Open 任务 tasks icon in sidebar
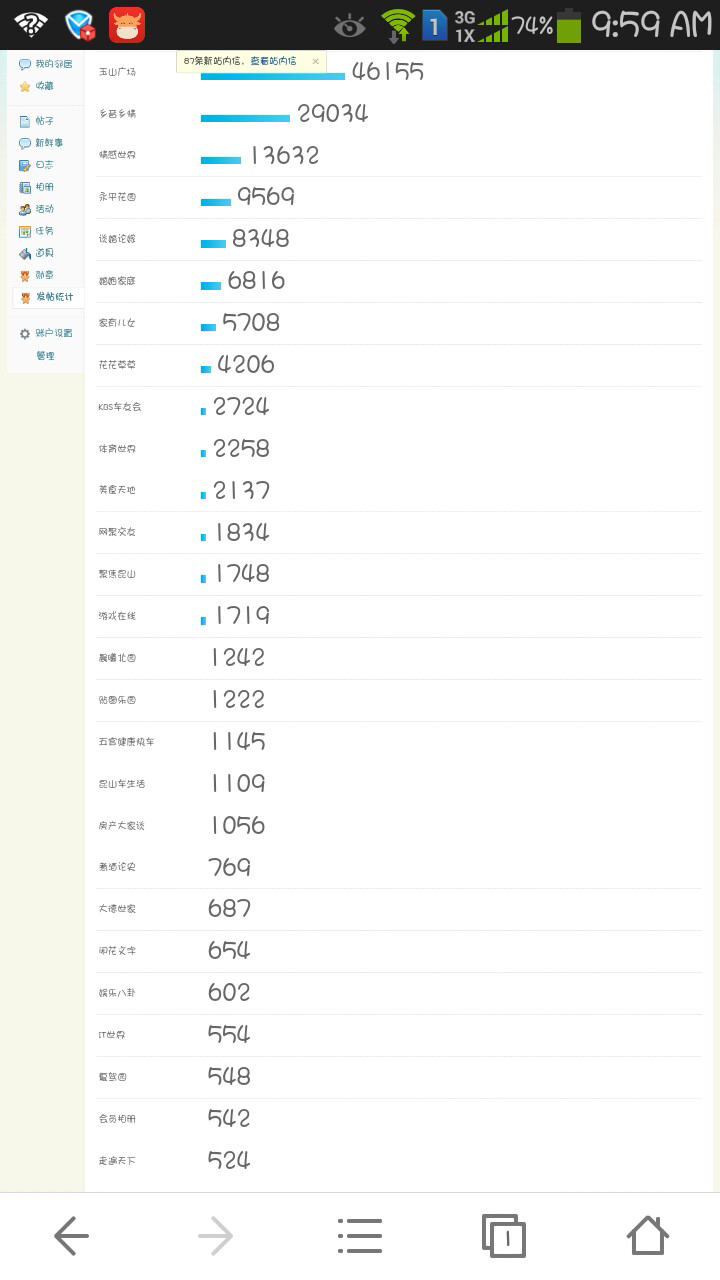720x1280 pixels. (25, 231)
